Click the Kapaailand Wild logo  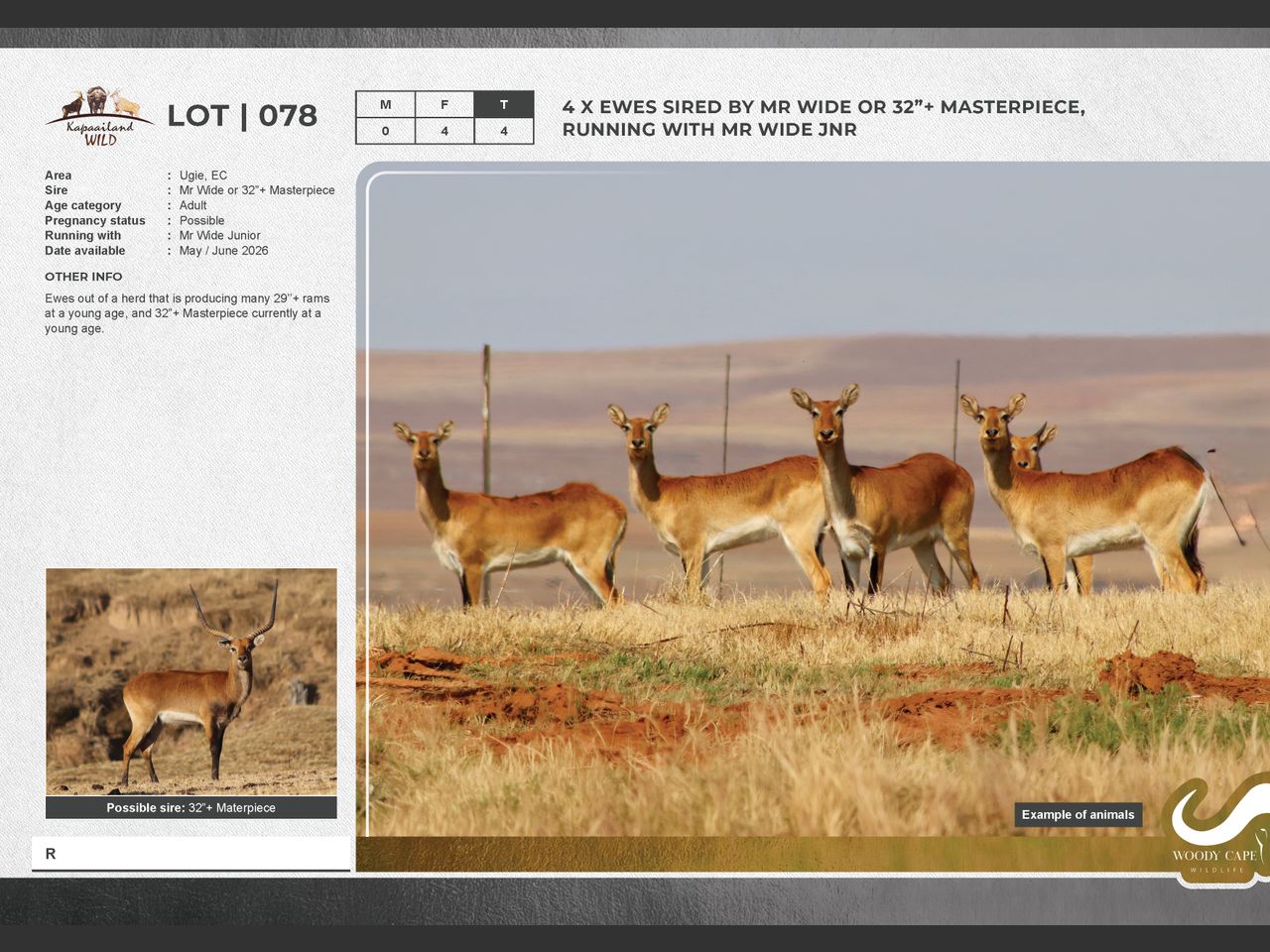coord(98,117)
